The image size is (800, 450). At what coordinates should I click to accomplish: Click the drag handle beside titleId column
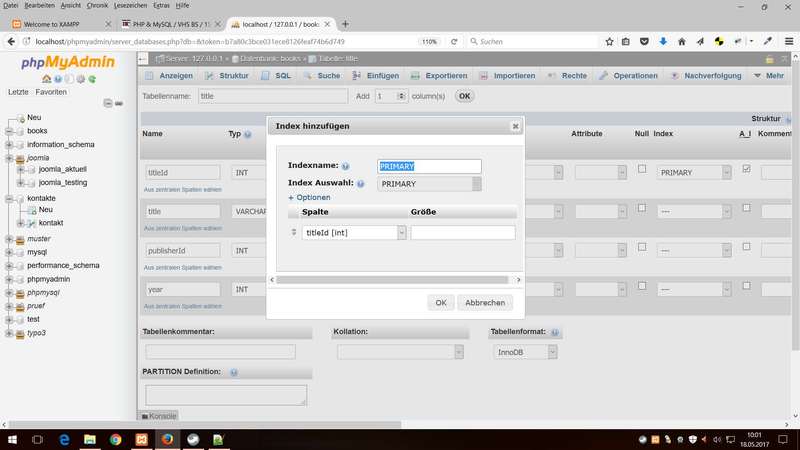[x=294, y=232]
